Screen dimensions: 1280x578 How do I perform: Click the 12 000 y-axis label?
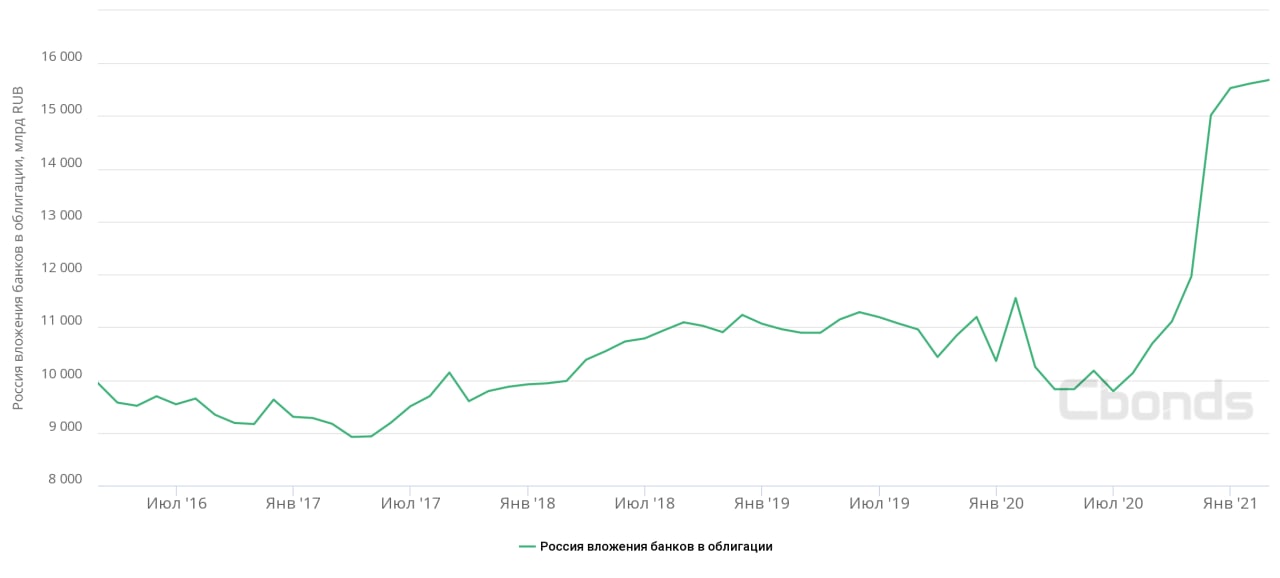tap(62, 268)
